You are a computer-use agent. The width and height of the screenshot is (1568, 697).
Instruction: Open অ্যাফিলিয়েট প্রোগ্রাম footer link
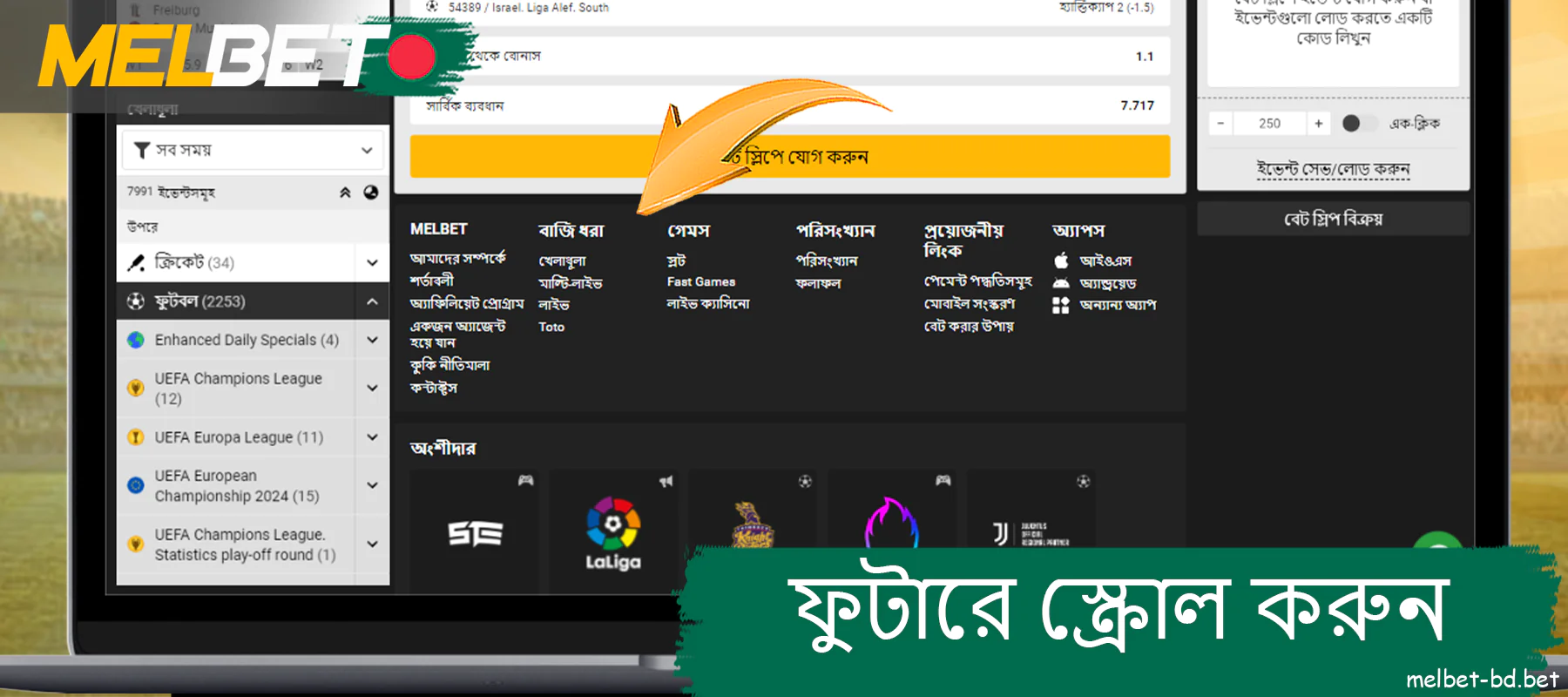pyautogui.click(x=467, y=303)
